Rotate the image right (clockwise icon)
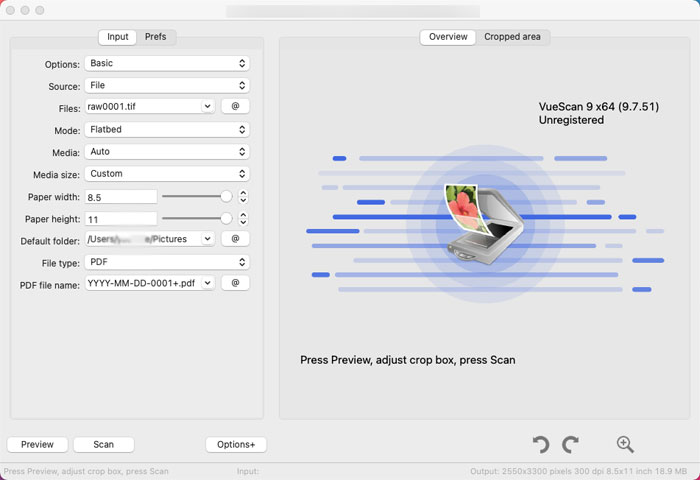 click(x=570, y=445)
